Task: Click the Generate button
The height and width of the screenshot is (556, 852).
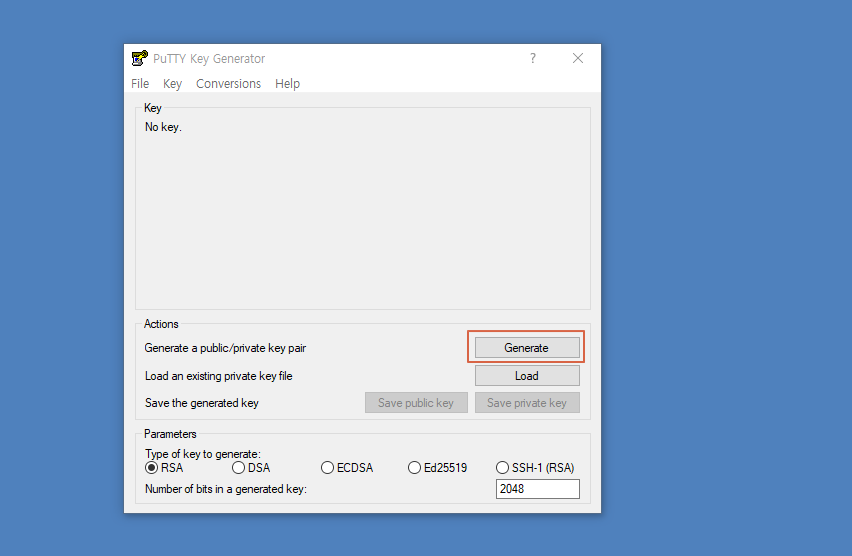Action: (x=527, y=348)
